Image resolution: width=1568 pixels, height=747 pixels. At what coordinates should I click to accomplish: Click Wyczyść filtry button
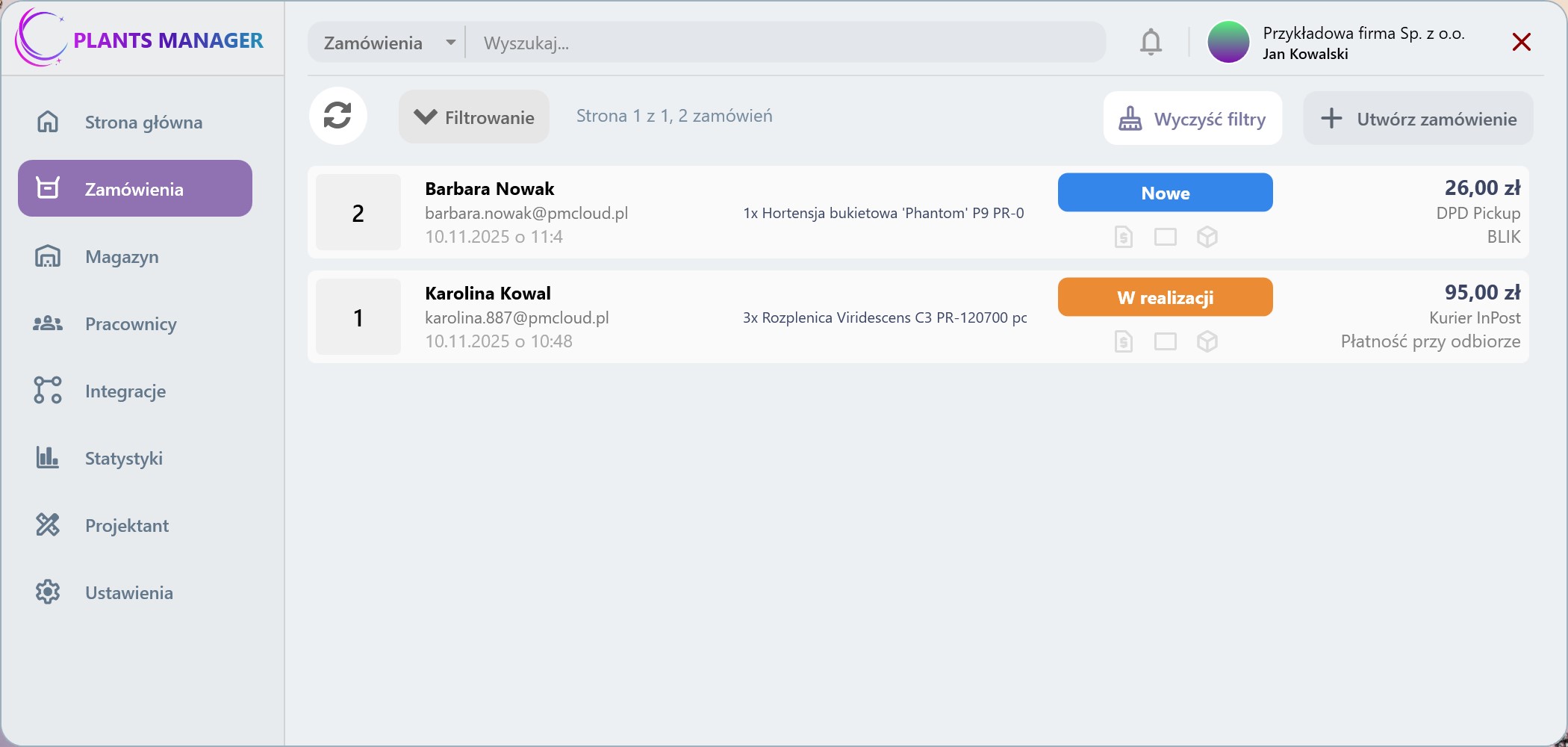pos(1192,119)
